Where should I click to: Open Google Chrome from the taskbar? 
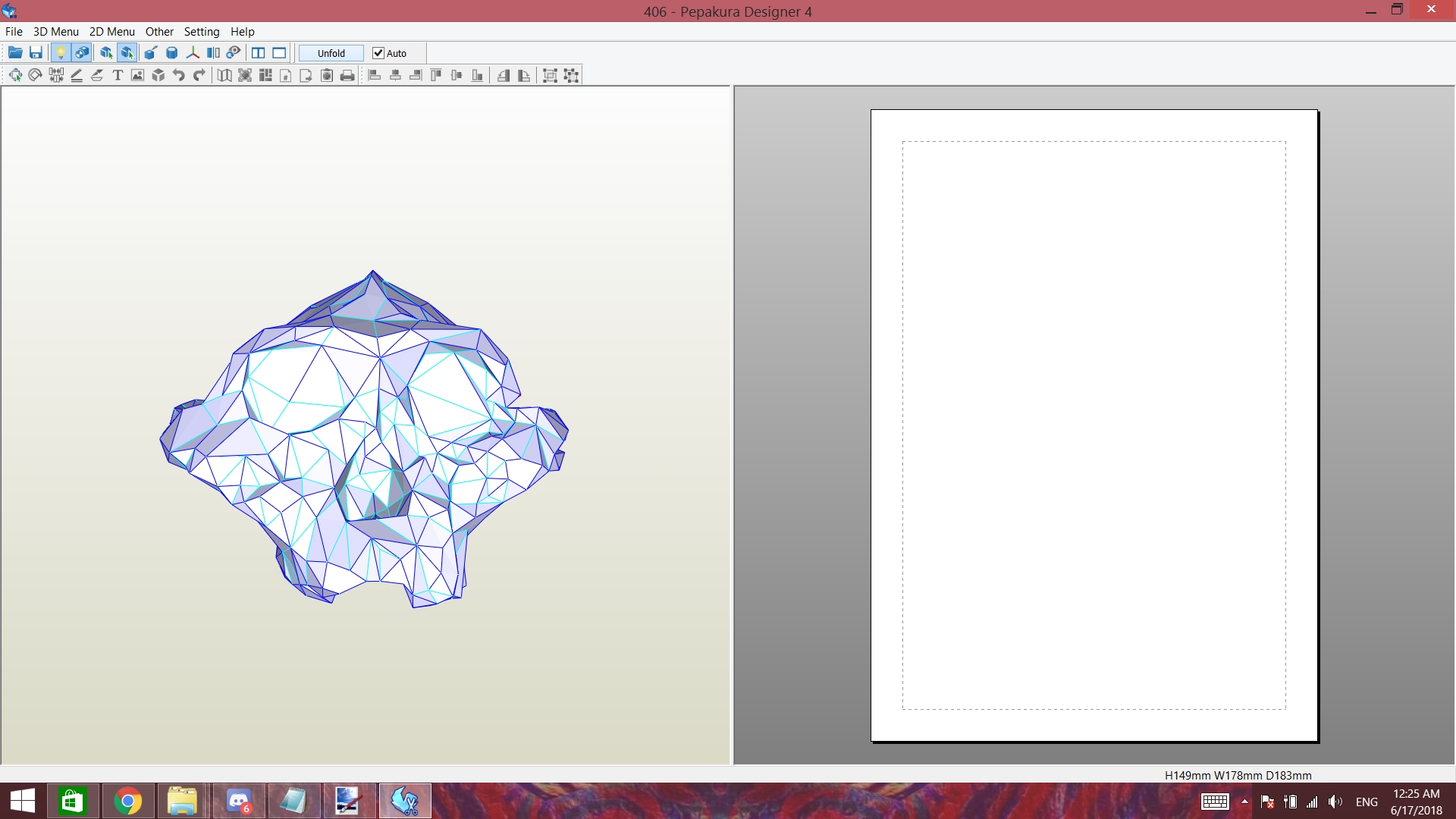click(127, 801)
